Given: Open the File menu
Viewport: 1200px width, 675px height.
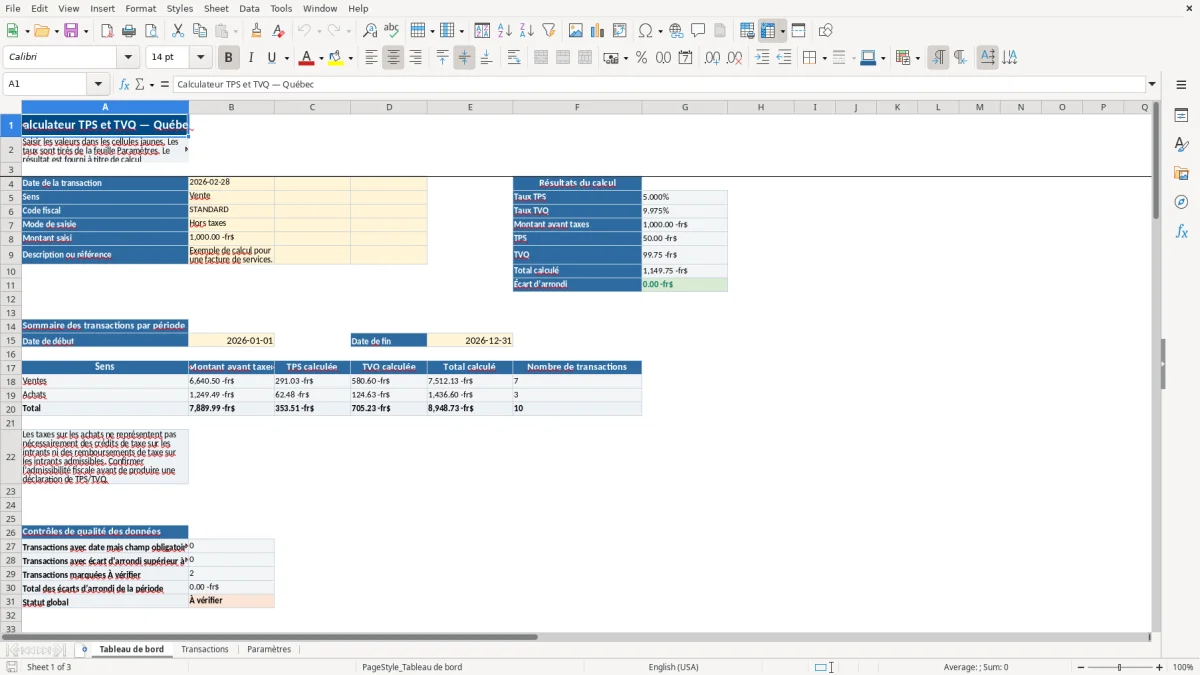Looking at the screenshot, I should coord(12,8).
